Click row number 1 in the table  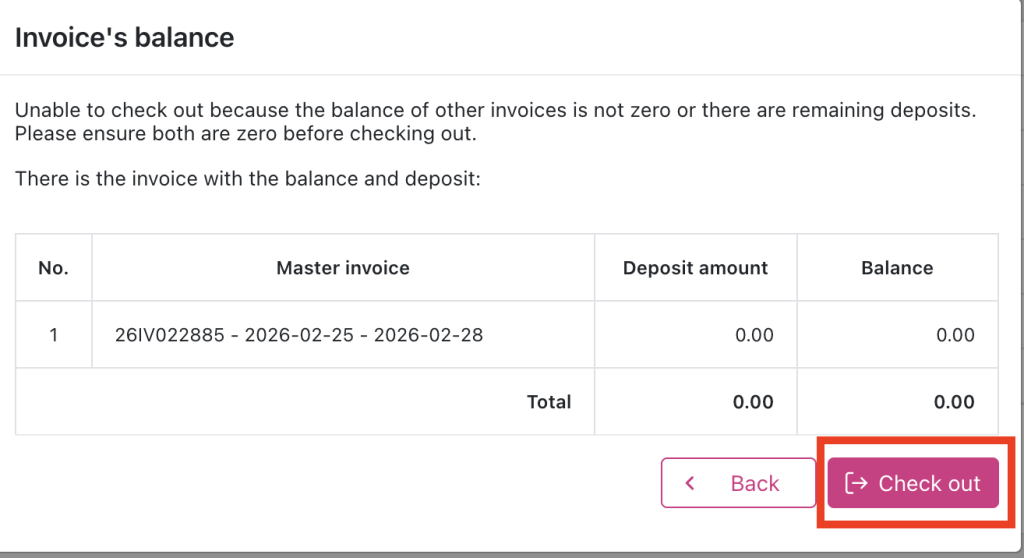coord(53,335)
